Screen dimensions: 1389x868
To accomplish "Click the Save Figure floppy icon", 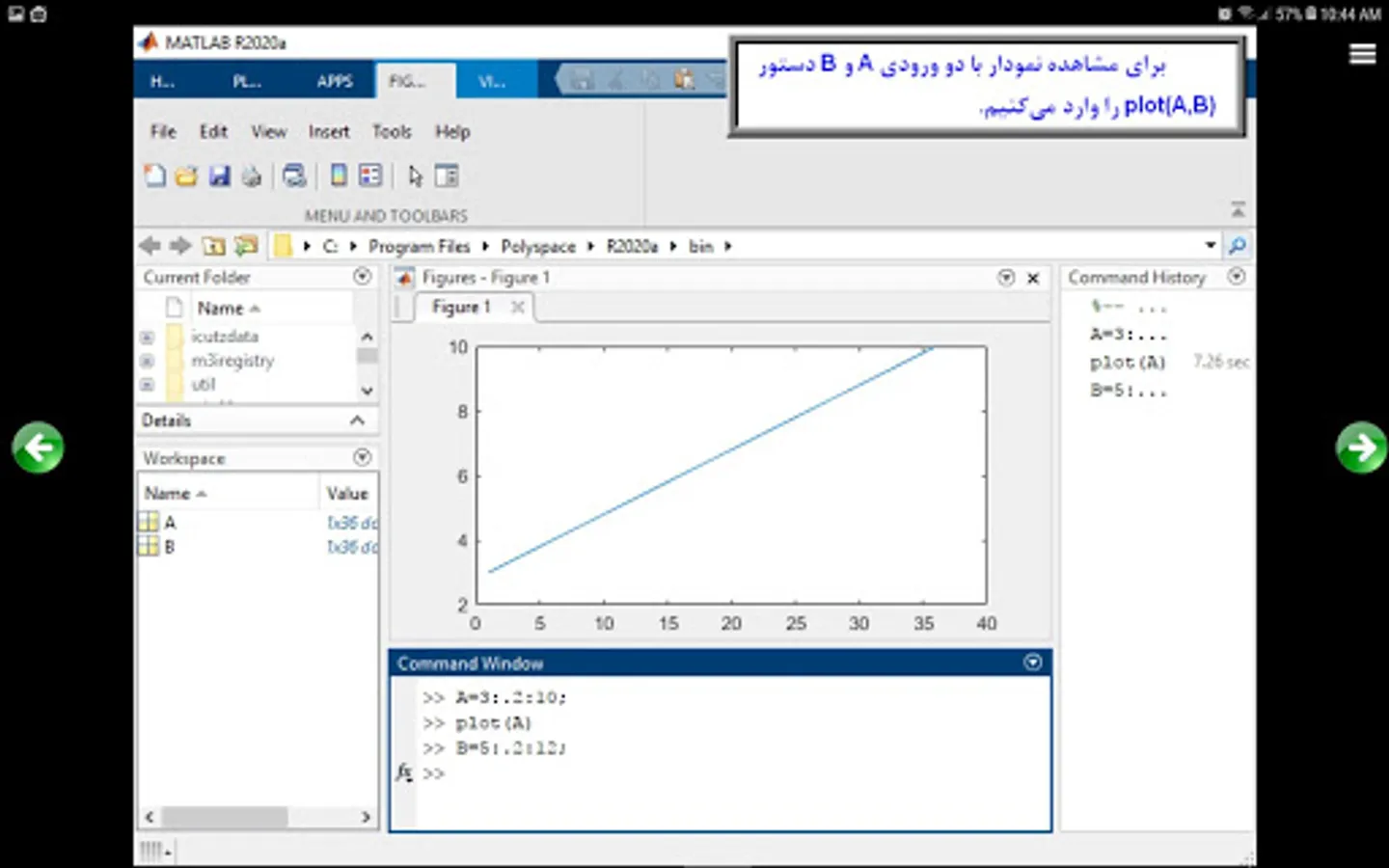I will [x=219, y=176].
